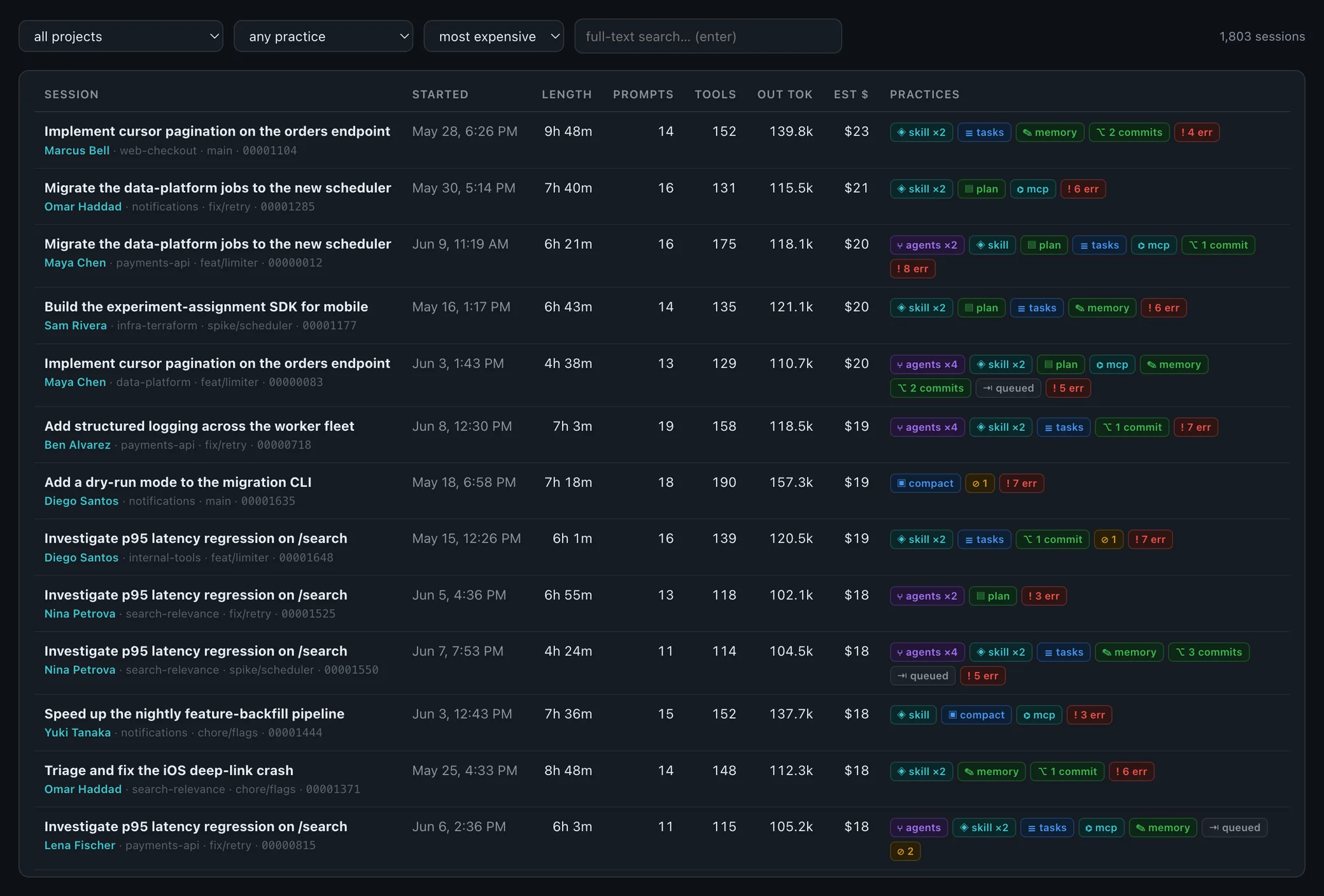Viewport: 1324px width, 896px height.
Task: Click 1 commit badge in Jun 9 row
Action: tap(1218, 245)
